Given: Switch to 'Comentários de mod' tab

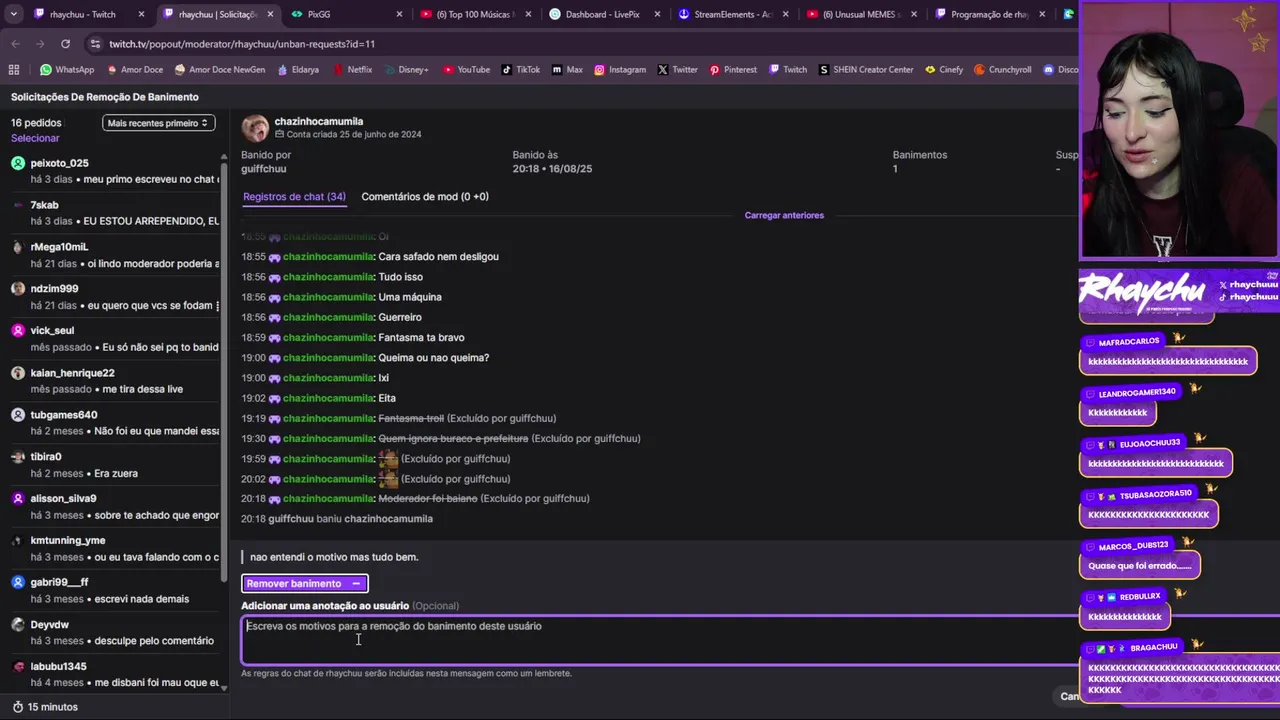Looking at the screenshot, I should click(x=425, y=197).
